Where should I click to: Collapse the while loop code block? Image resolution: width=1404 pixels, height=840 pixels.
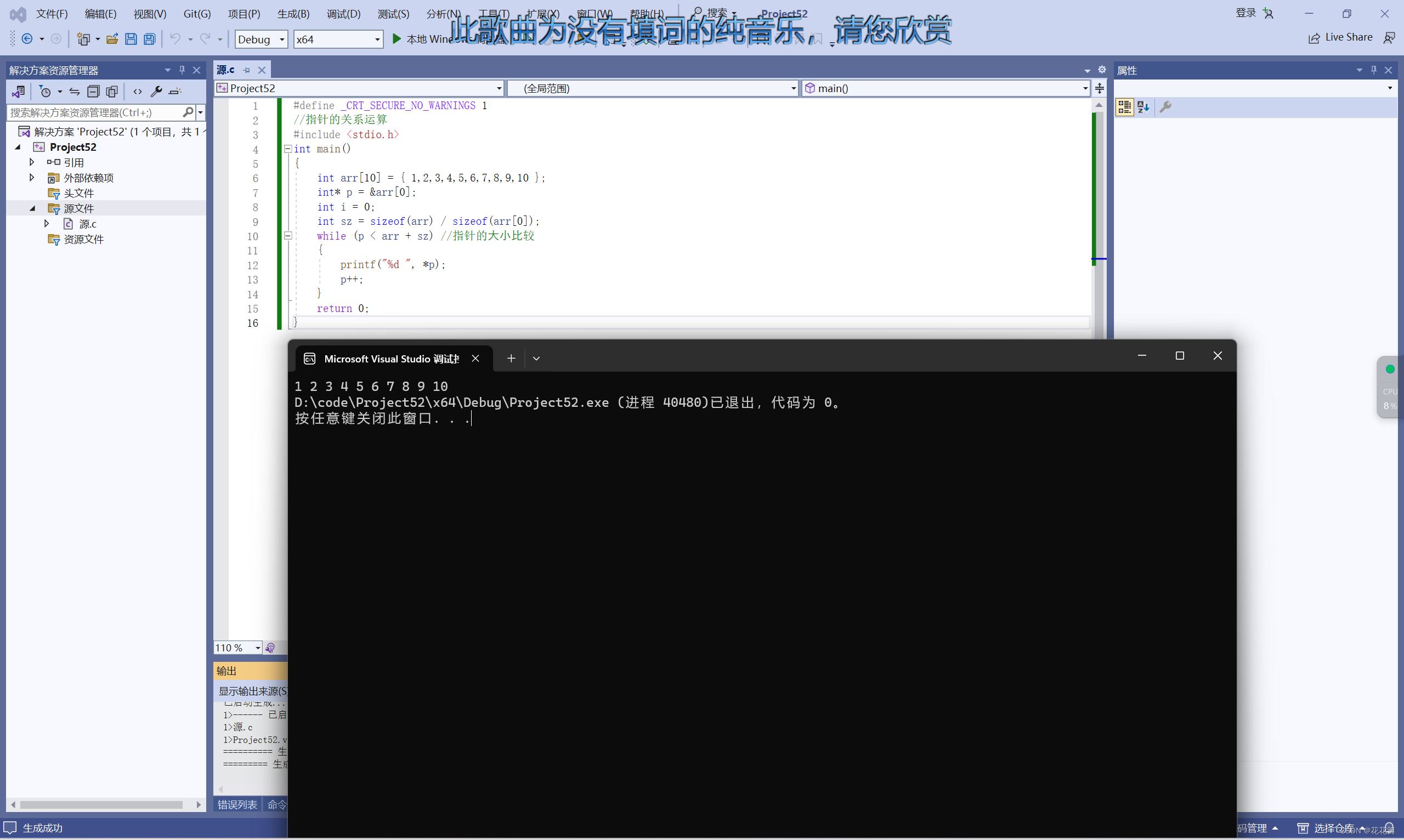click(288, 235)
